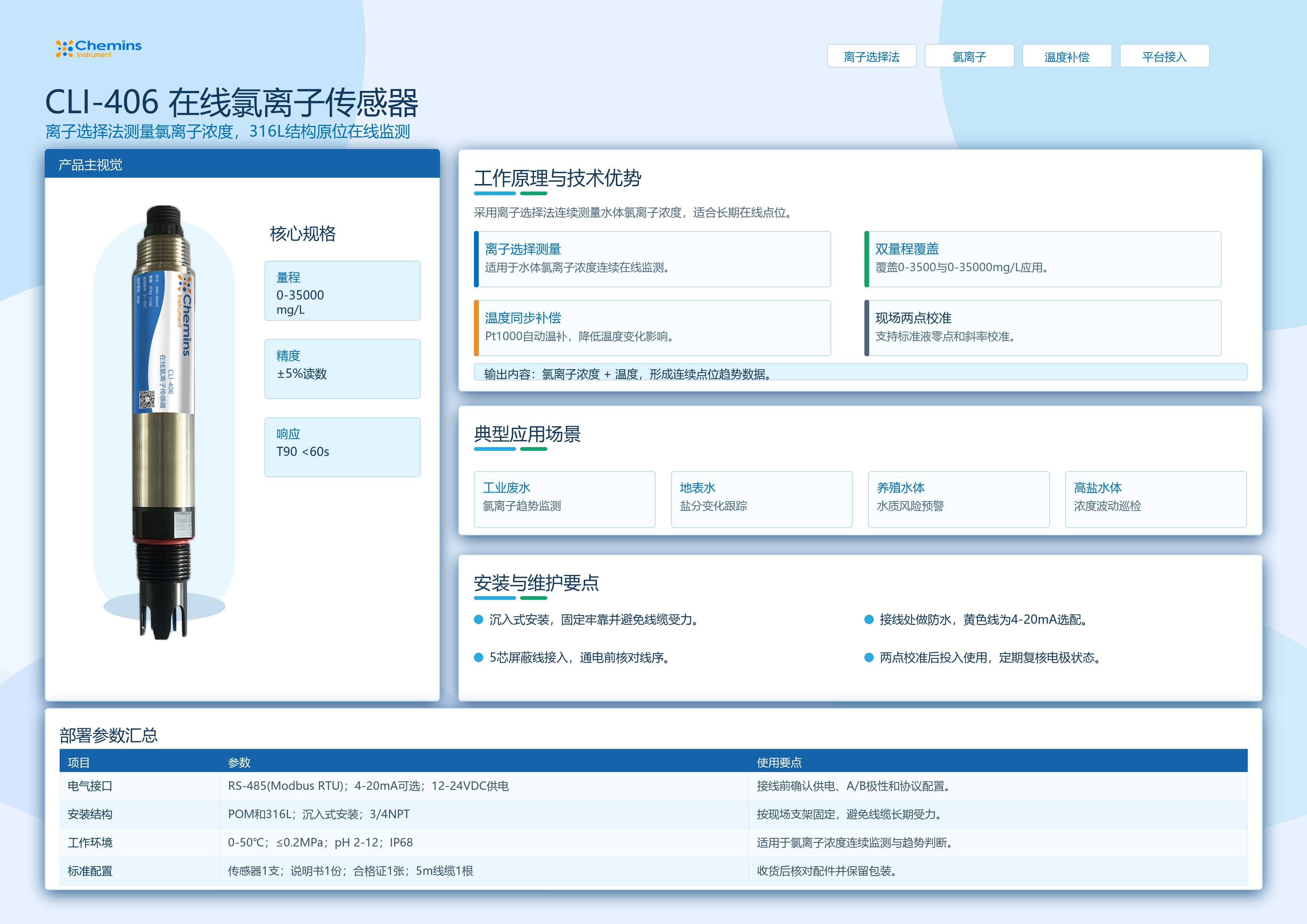Click the intro line starting 采用离子选择法连续测量

633,212
